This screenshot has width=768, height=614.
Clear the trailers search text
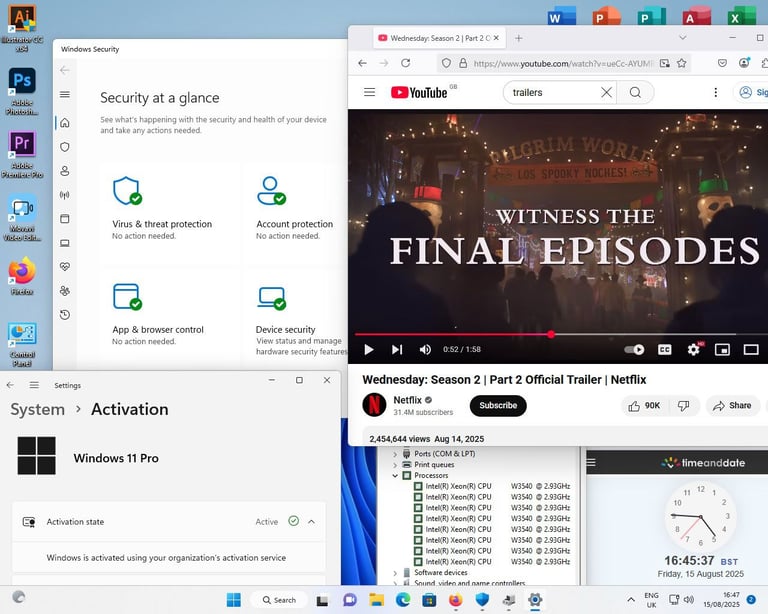[x=606, y=92]
